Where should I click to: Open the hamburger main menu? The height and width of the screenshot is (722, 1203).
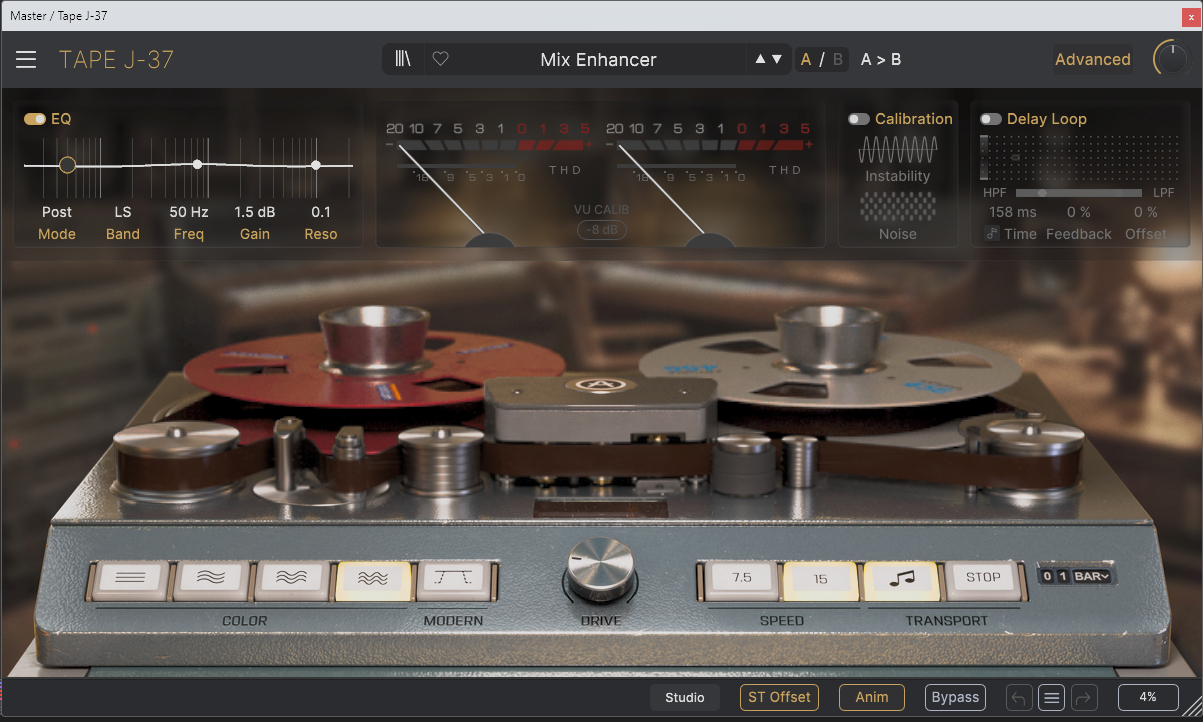pos(26,60)
